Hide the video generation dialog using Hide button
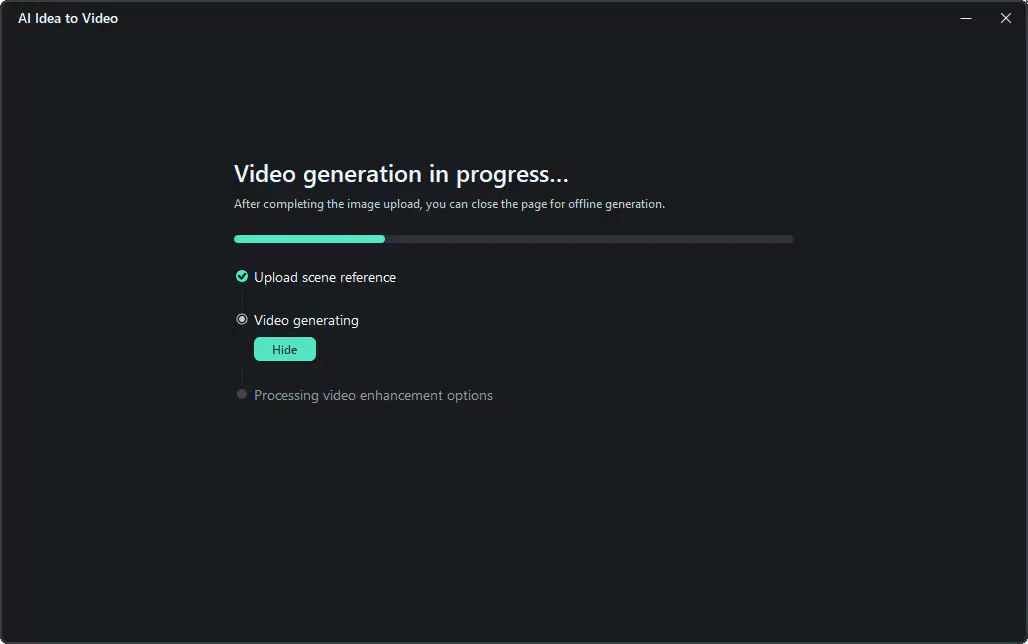This screenshot has height=644, width=1028. click(285, 350)
